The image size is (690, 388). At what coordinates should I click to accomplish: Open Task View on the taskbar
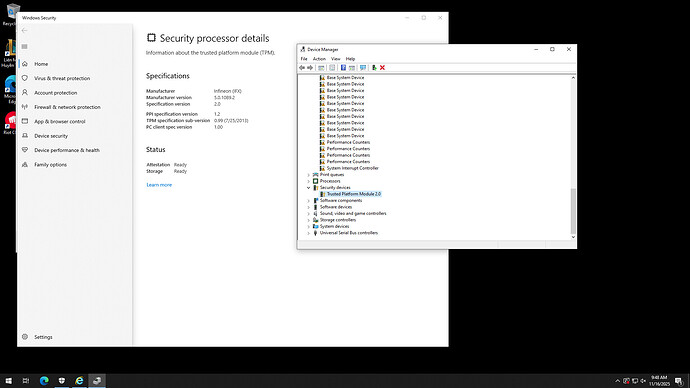pyautogui.click(x=26, y=381)
